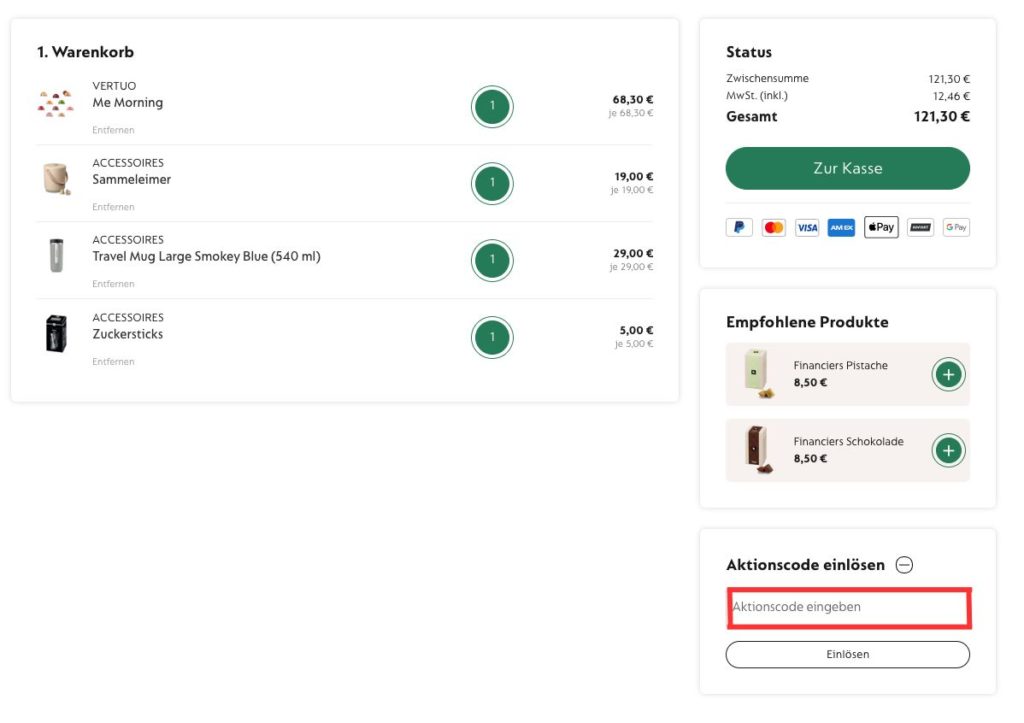Click the VISA payment icon
The width and height of the screenshot is (1024, 723).
pyautogui.click(x=807, y=227)
